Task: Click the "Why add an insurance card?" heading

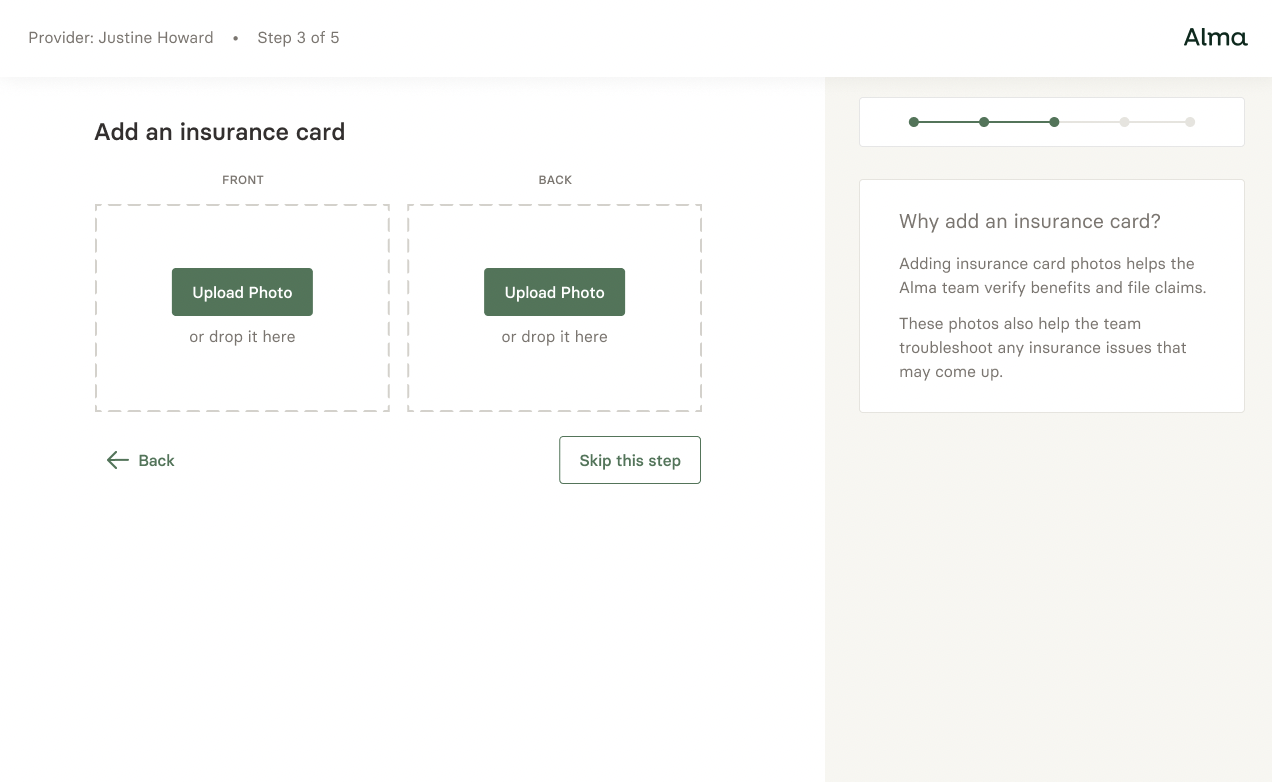Action: 1029,221
